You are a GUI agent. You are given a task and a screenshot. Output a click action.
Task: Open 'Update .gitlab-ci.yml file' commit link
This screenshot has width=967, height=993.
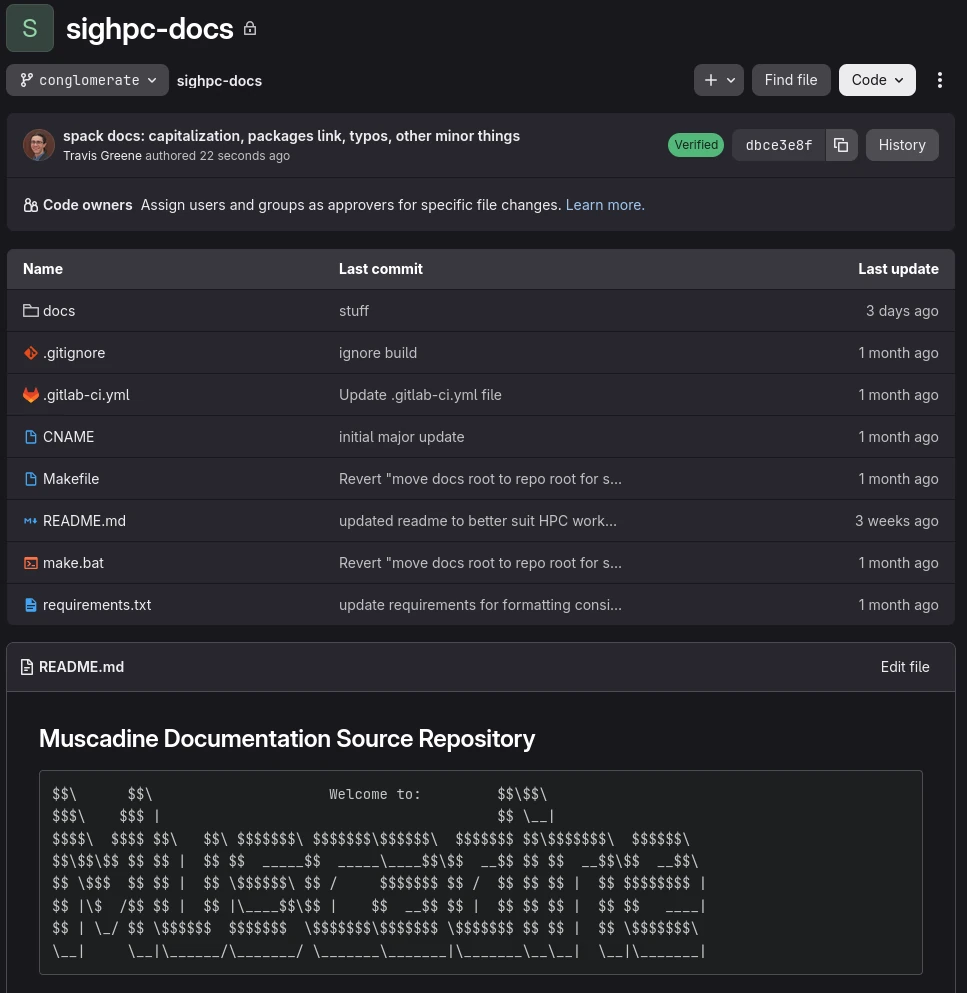420,395
